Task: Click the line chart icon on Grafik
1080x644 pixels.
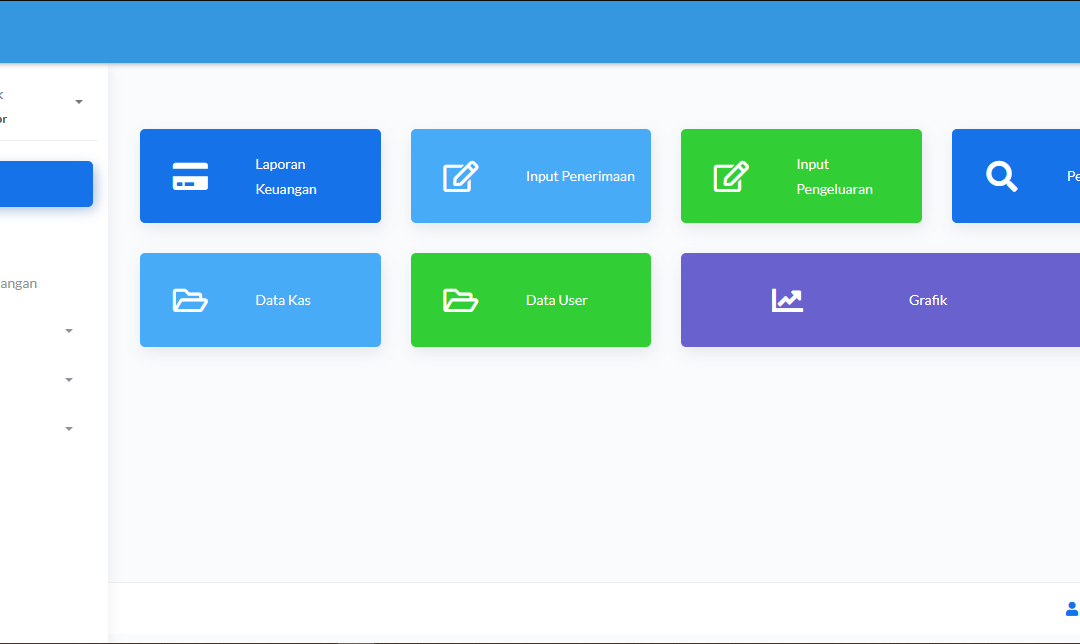Action: pos(787,300)
